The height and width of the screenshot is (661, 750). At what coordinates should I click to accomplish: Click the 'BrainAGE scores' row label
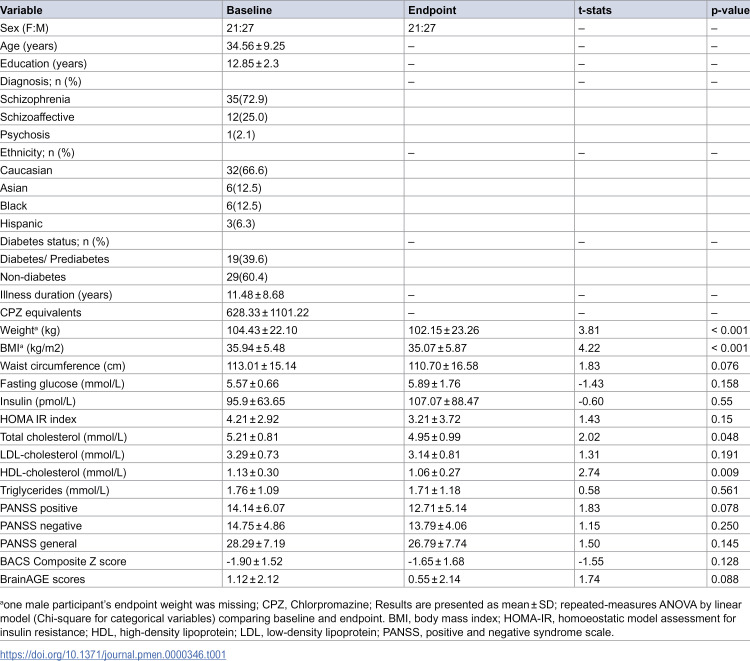[43, 579]
